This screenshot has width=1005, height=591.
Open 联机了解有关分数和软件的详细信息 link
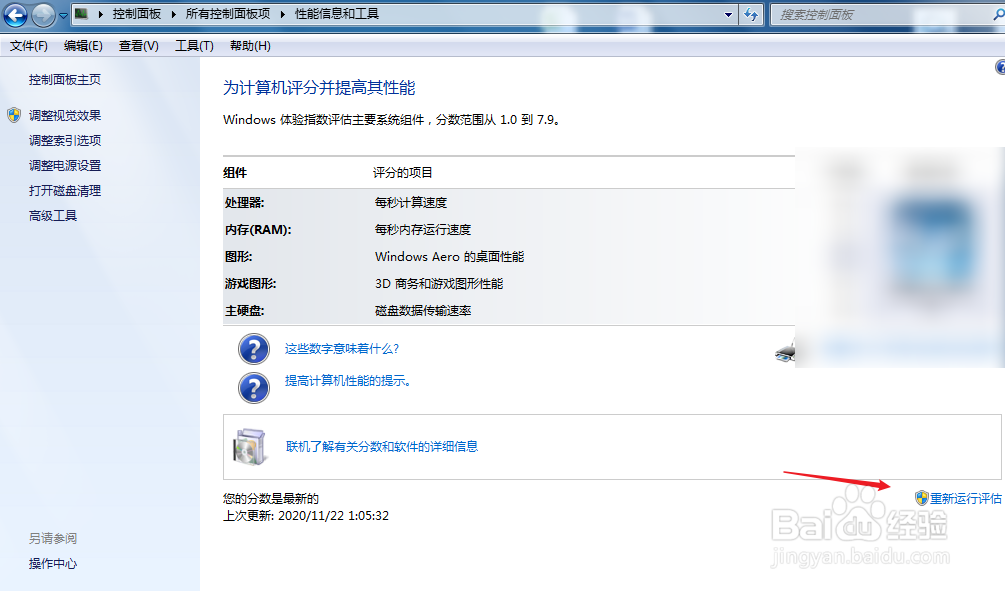pos(382,446)
